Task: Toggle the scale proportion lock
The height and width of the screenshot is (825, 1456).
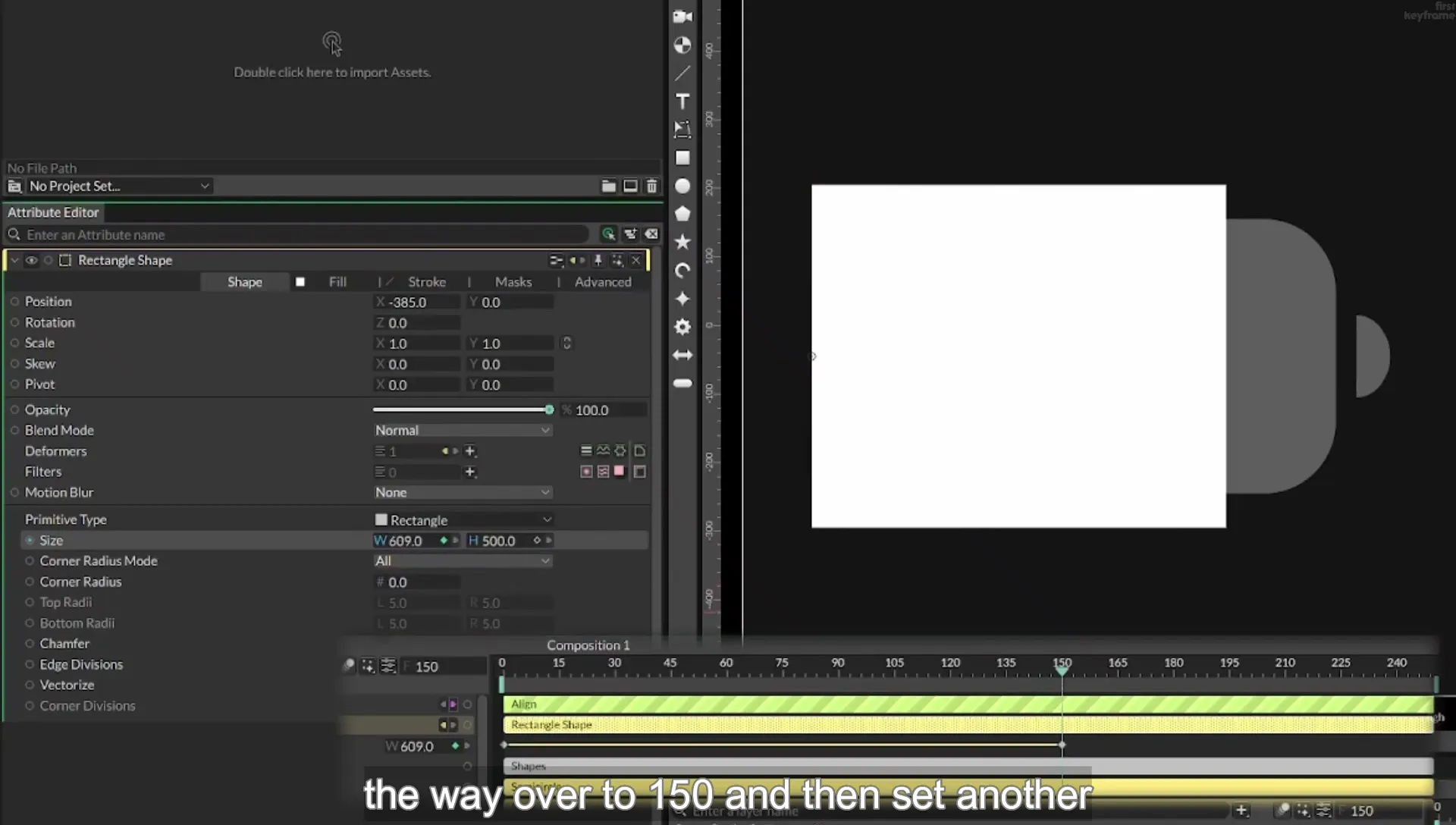Action: 566,343
